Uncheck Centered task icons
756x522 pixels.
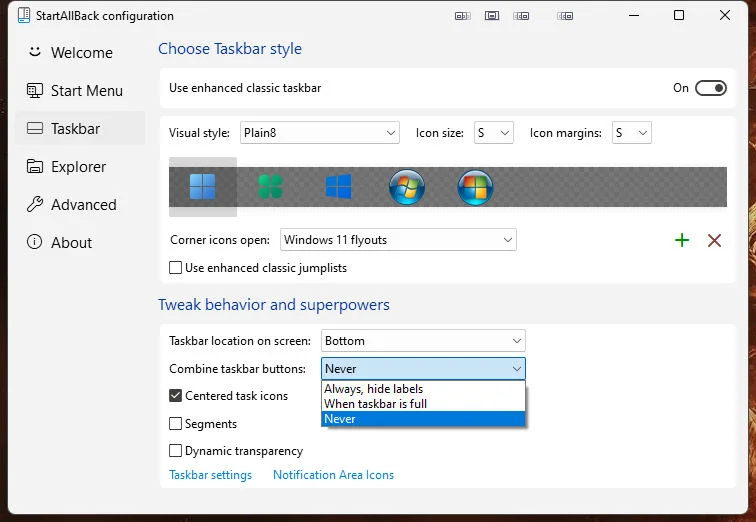click(176, 396)
